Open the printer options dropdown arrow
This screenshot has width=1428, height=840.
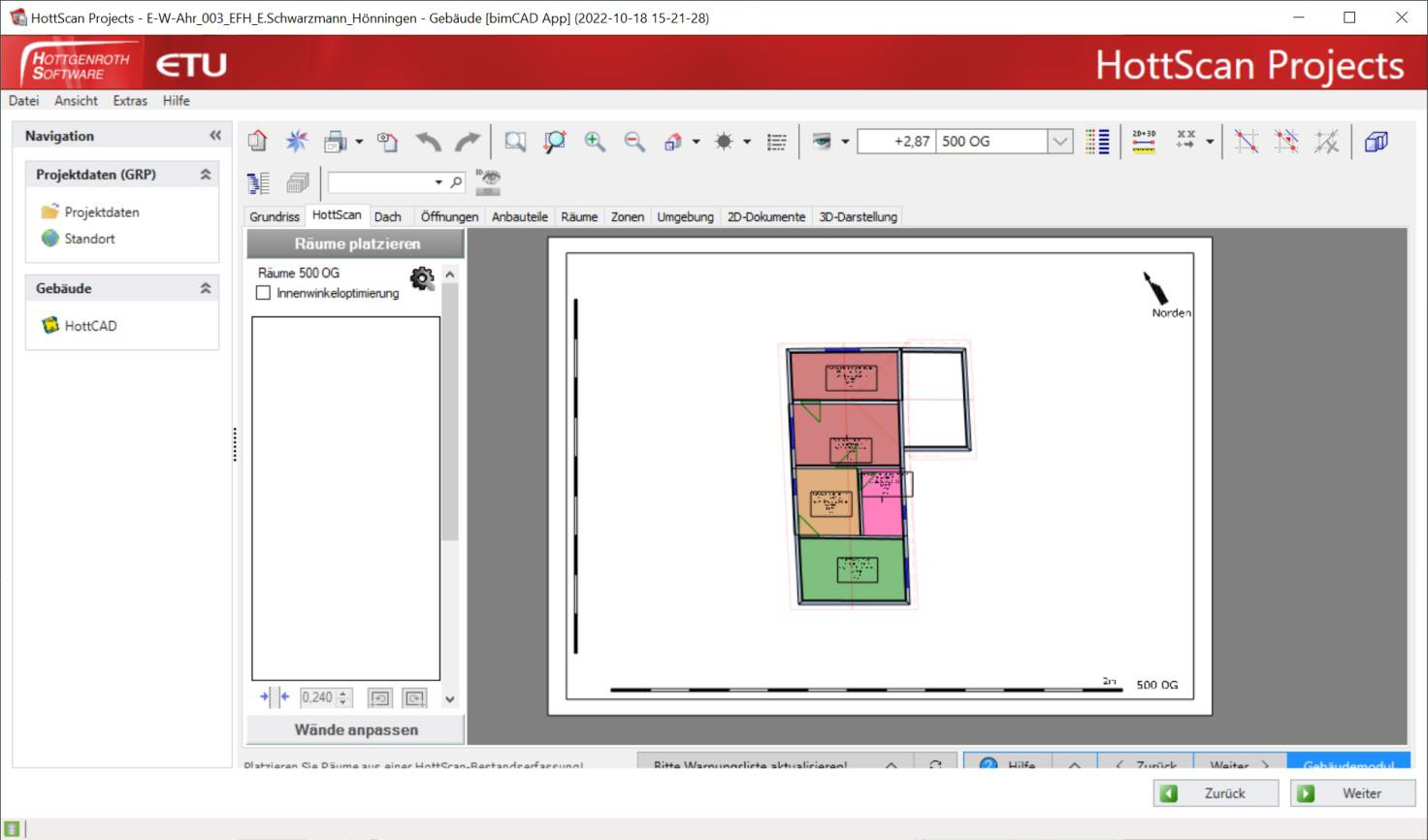359,142
